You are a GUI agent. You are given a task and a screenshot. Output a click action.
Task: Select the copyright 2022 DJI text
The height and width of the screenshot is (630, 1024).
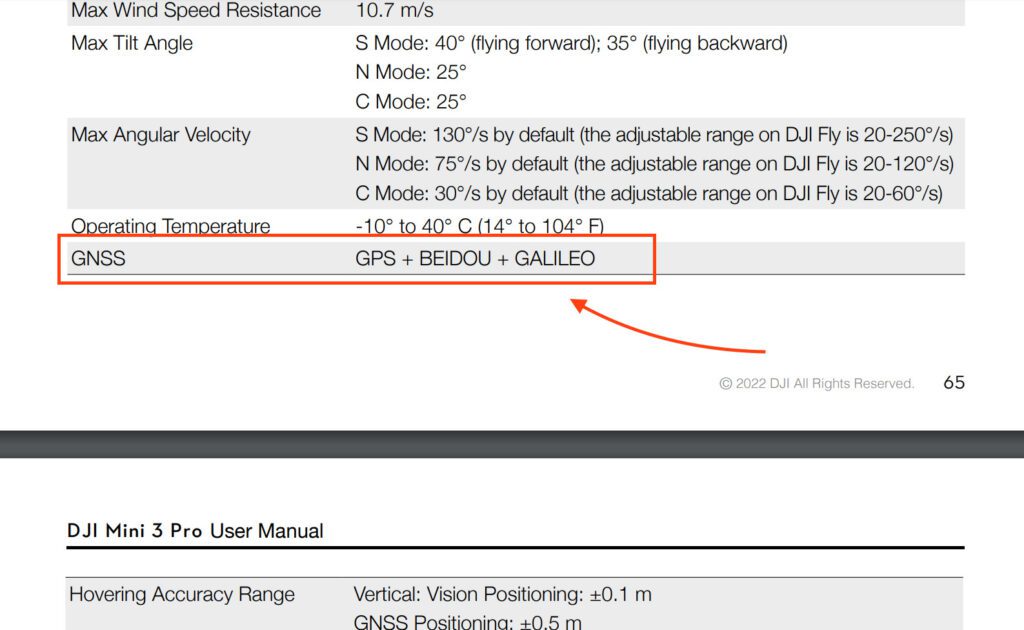pos(815,383)
